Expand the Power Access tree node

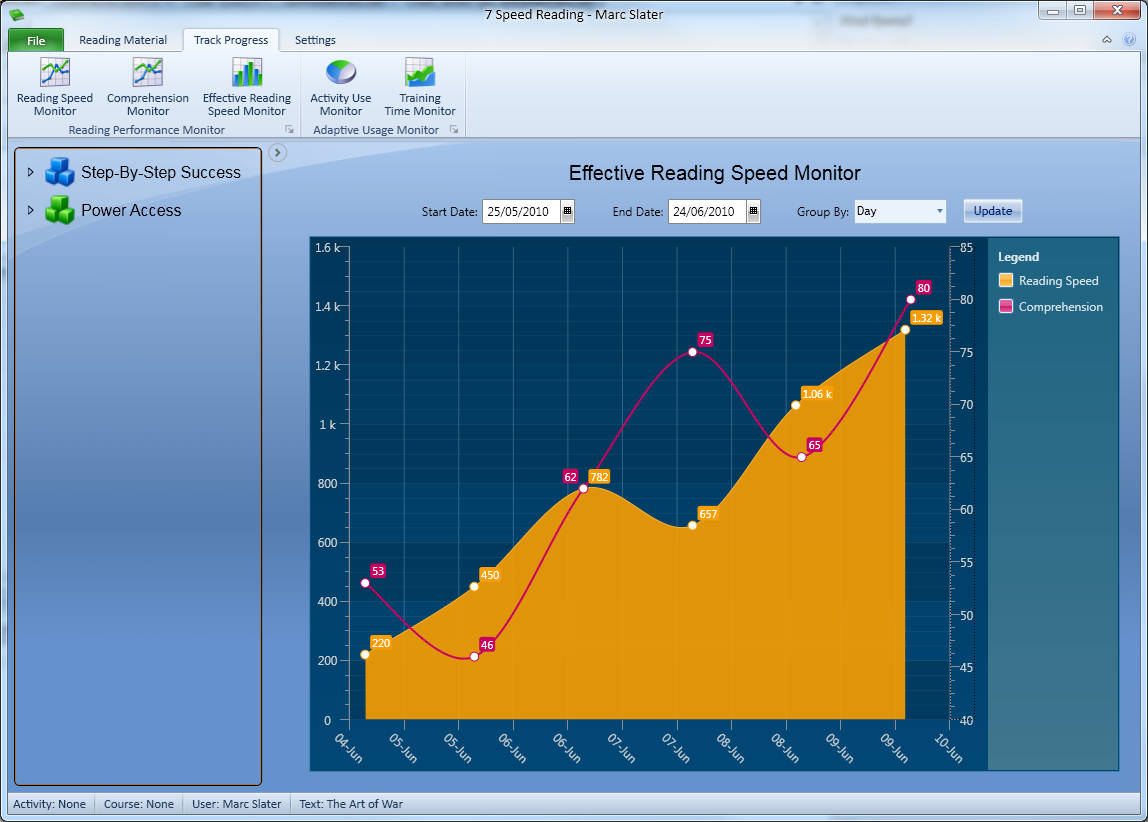(30, 210)
